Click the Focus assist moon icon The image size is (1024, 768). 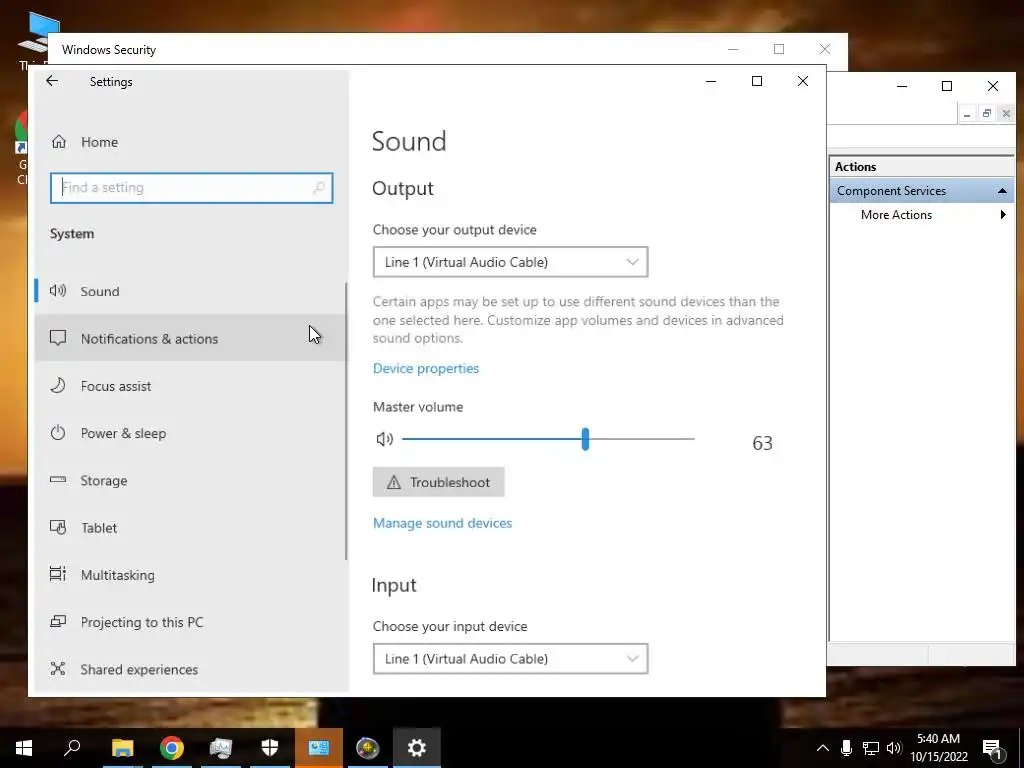pyautogui.click(x=58, y=385)
